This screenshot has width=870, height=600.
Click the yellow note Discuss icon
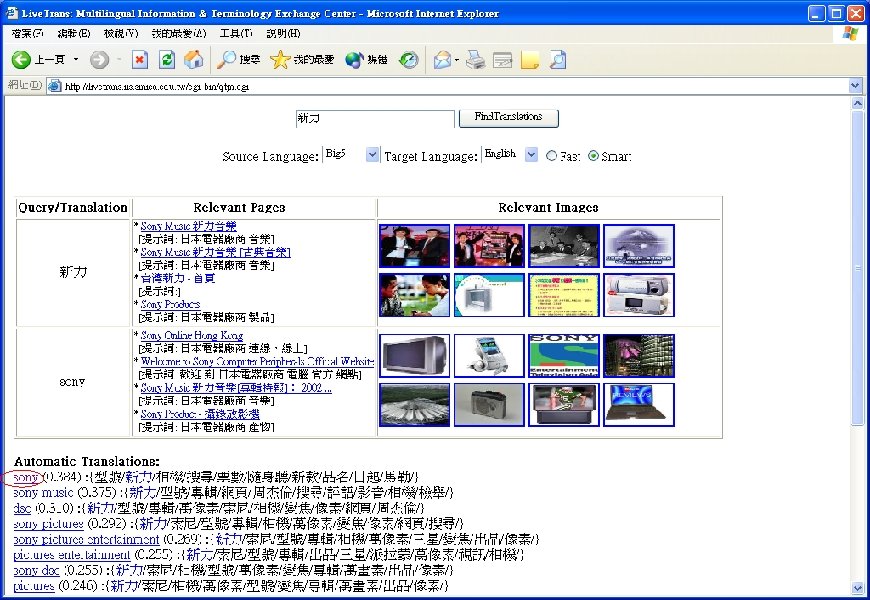point(530,59)
